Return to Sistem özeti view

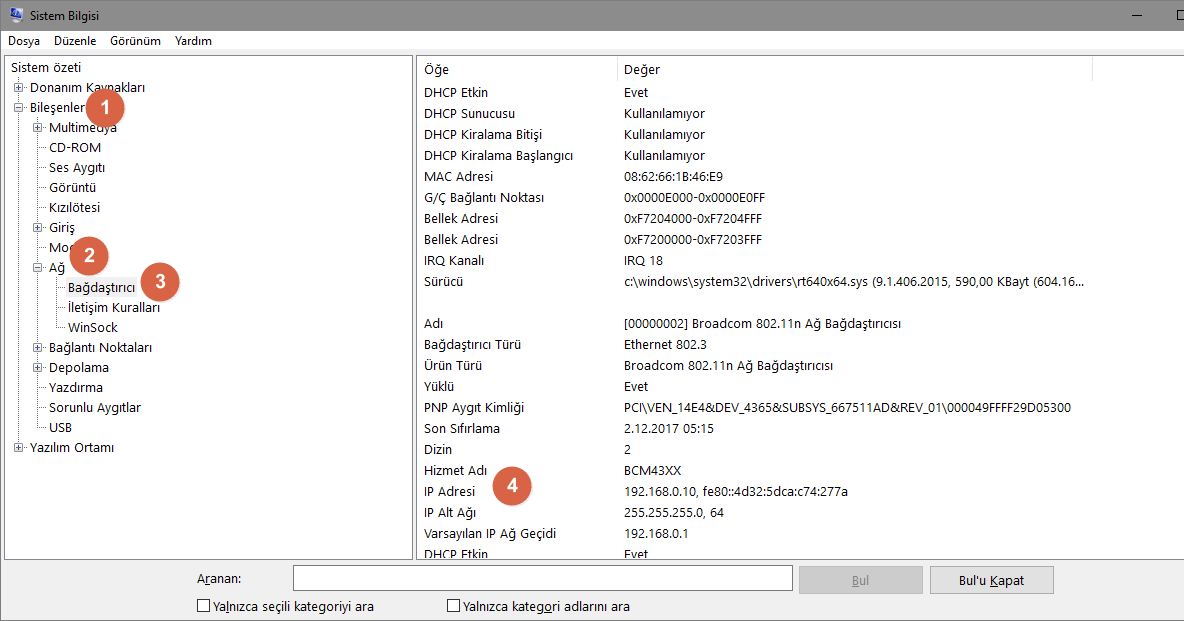(x=46, y=67)
